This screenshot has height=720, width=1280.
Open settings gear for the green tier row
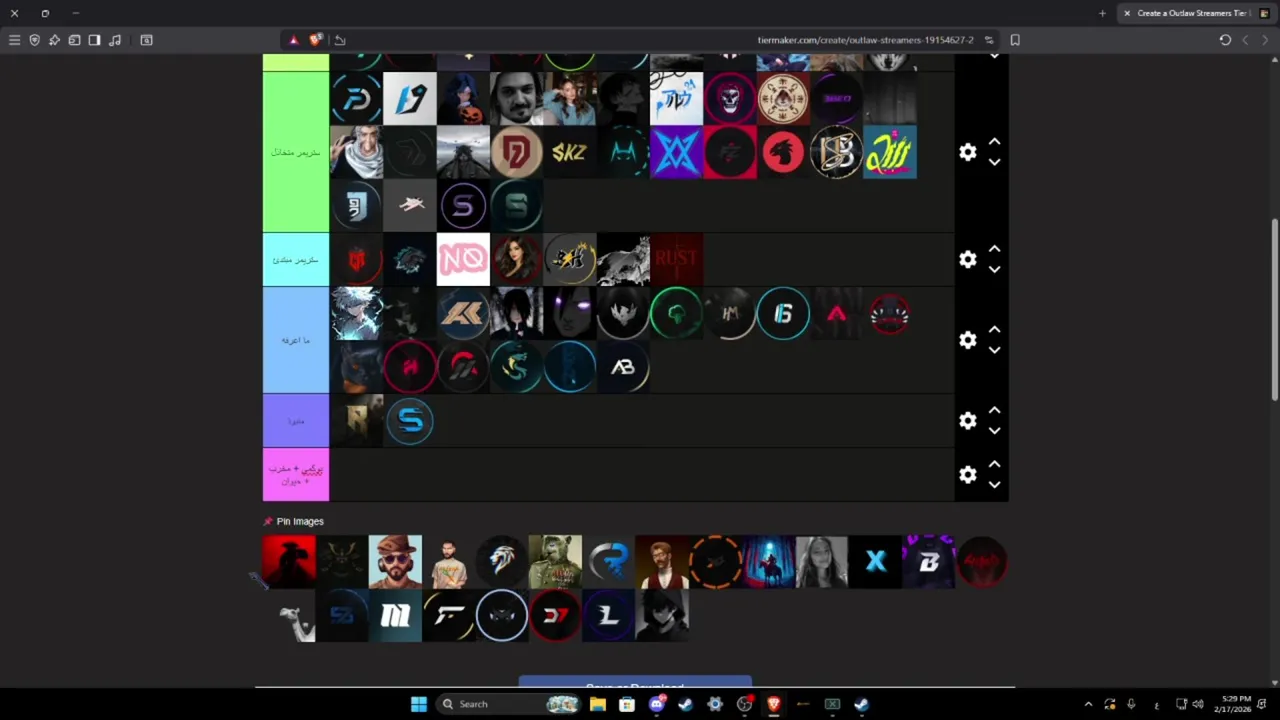[967, 152]
